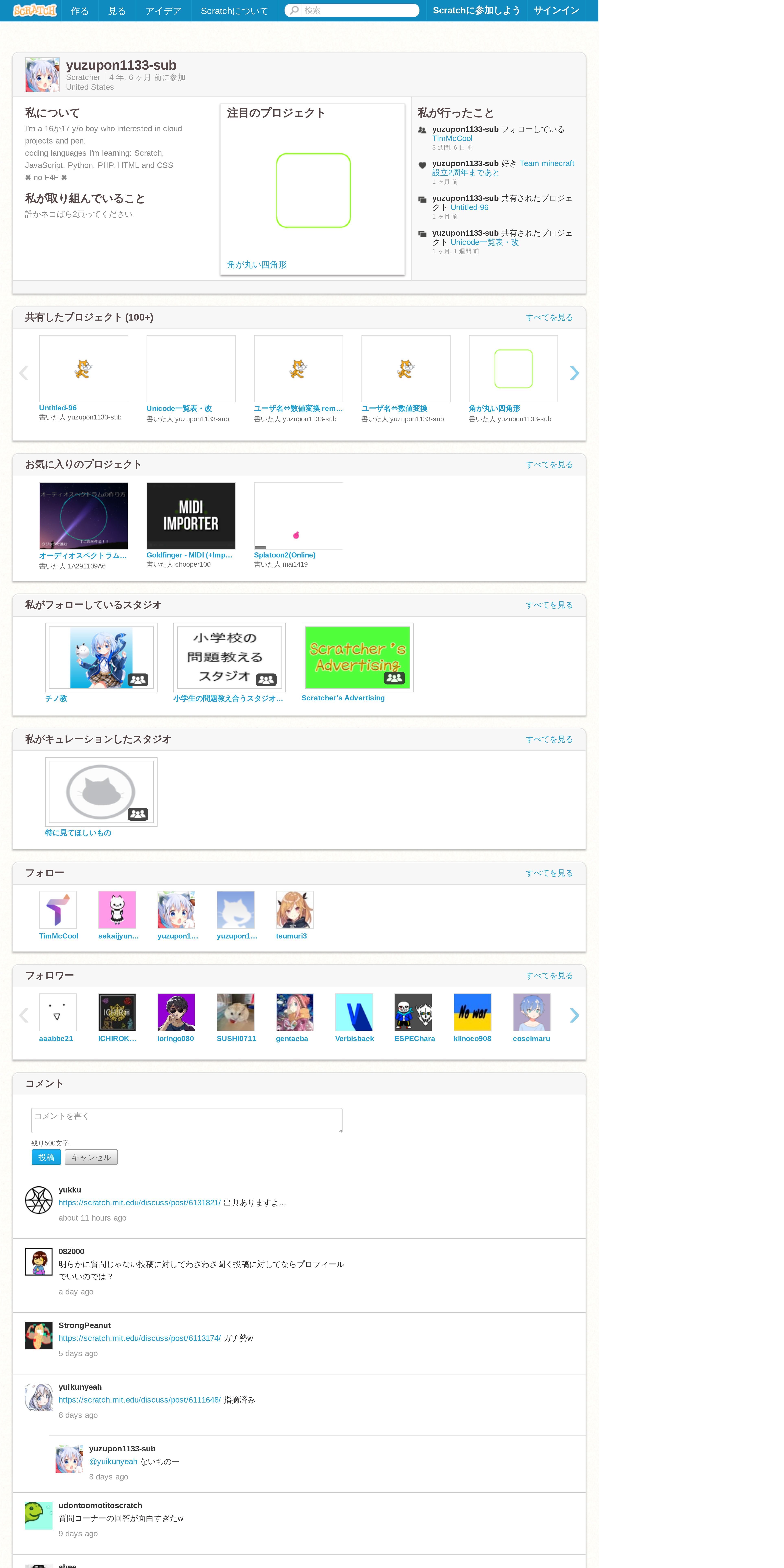
Task: Open the 作る menu item
Action: click(80, 11)
